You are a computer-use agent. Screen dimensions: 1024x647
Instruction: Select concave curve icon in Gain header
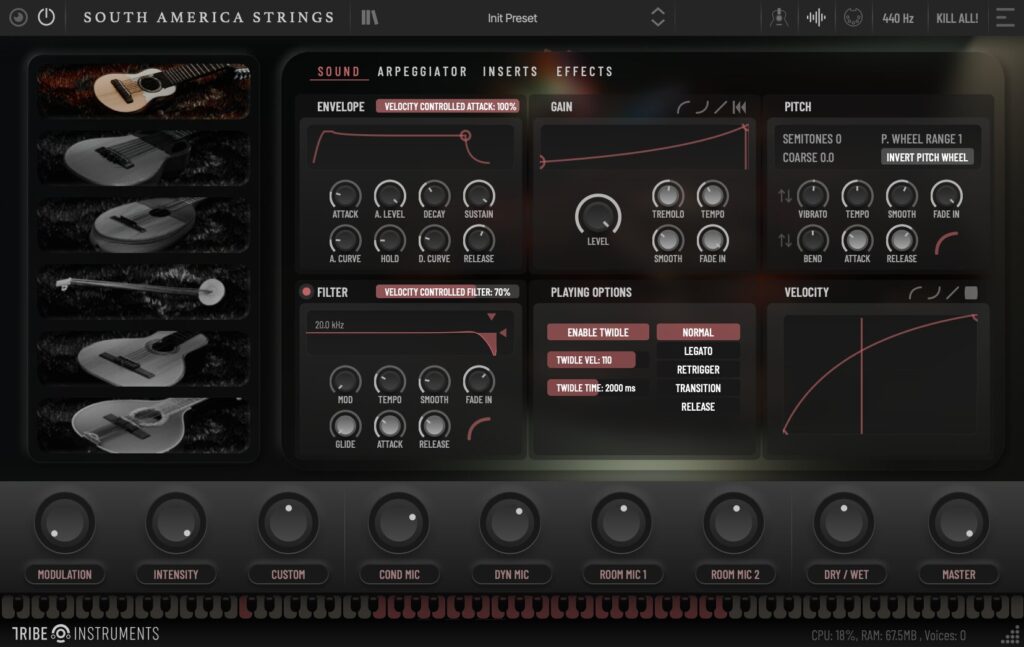tap(702, 107)
